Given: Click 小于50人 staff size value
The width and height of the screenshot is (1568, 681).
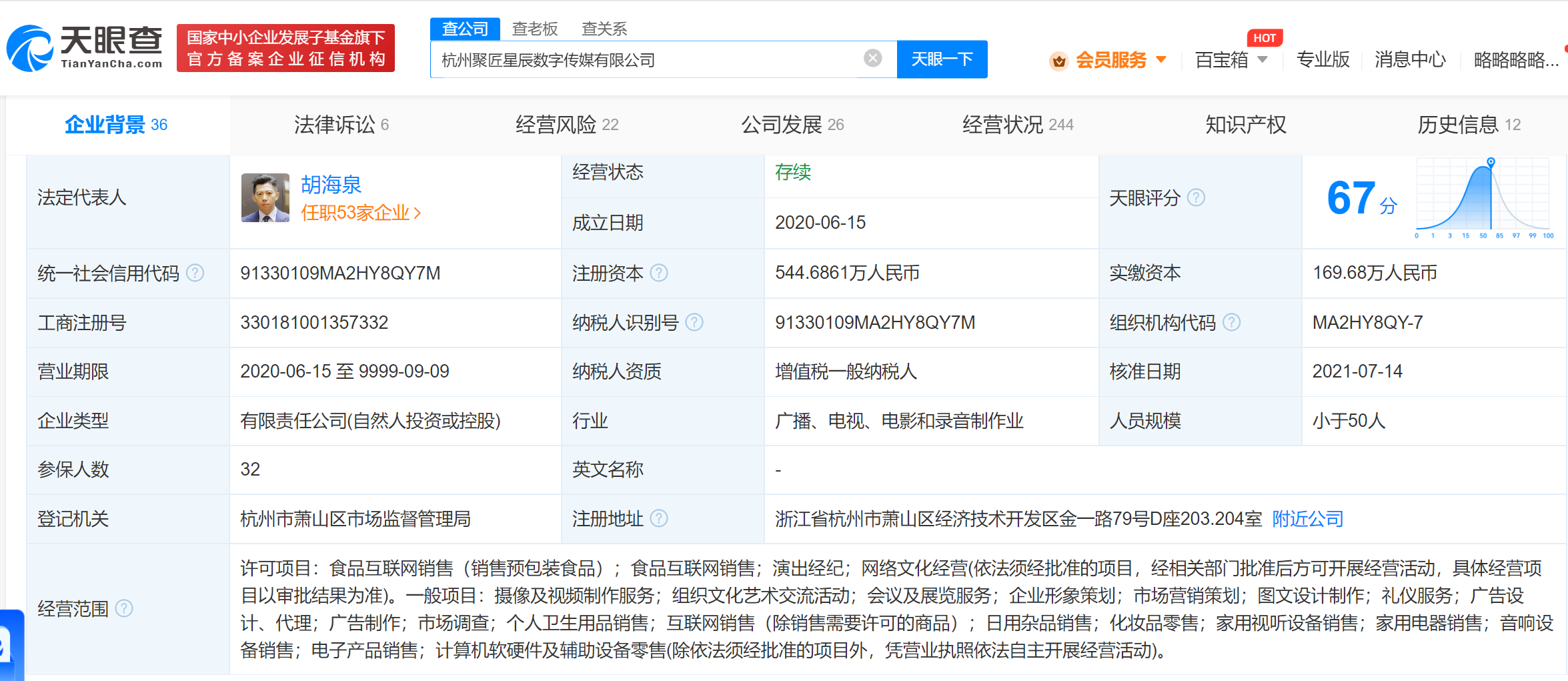Looking at the screenshot, I should [1349, 420].
